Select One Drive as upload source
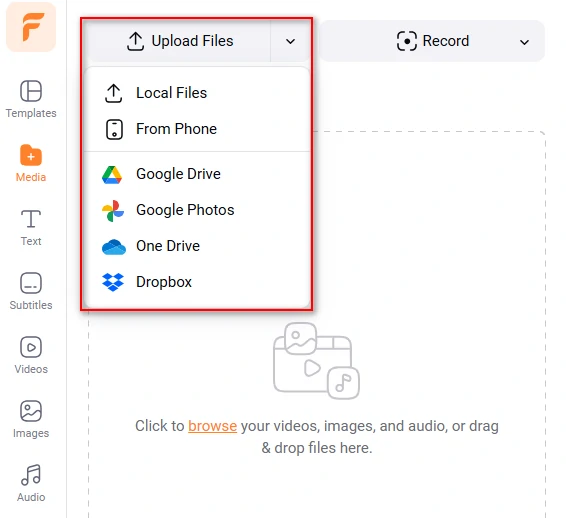 point(197,246)
